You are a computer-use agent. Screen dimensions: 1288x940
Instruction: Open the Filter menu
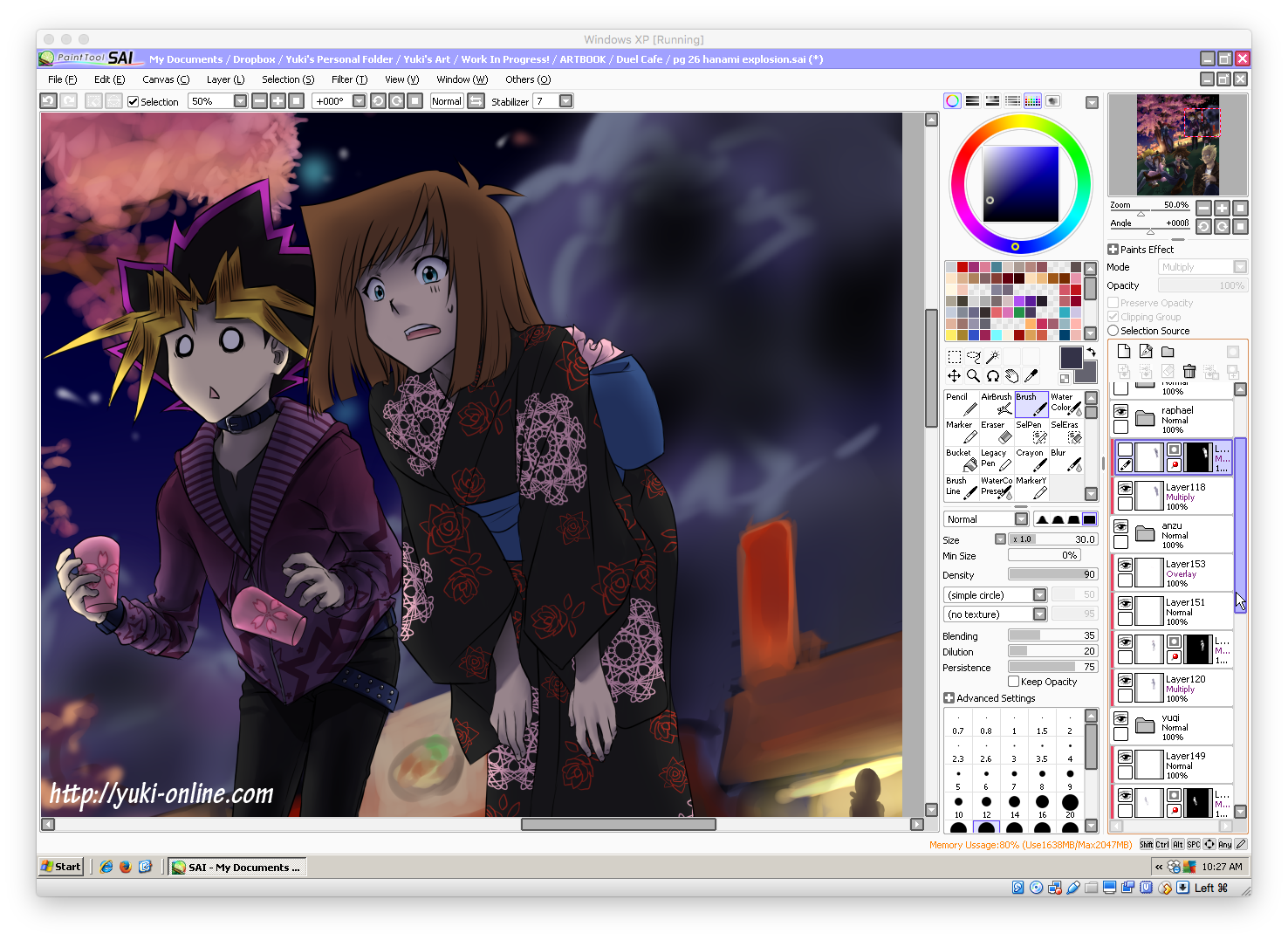pos(349,79)
